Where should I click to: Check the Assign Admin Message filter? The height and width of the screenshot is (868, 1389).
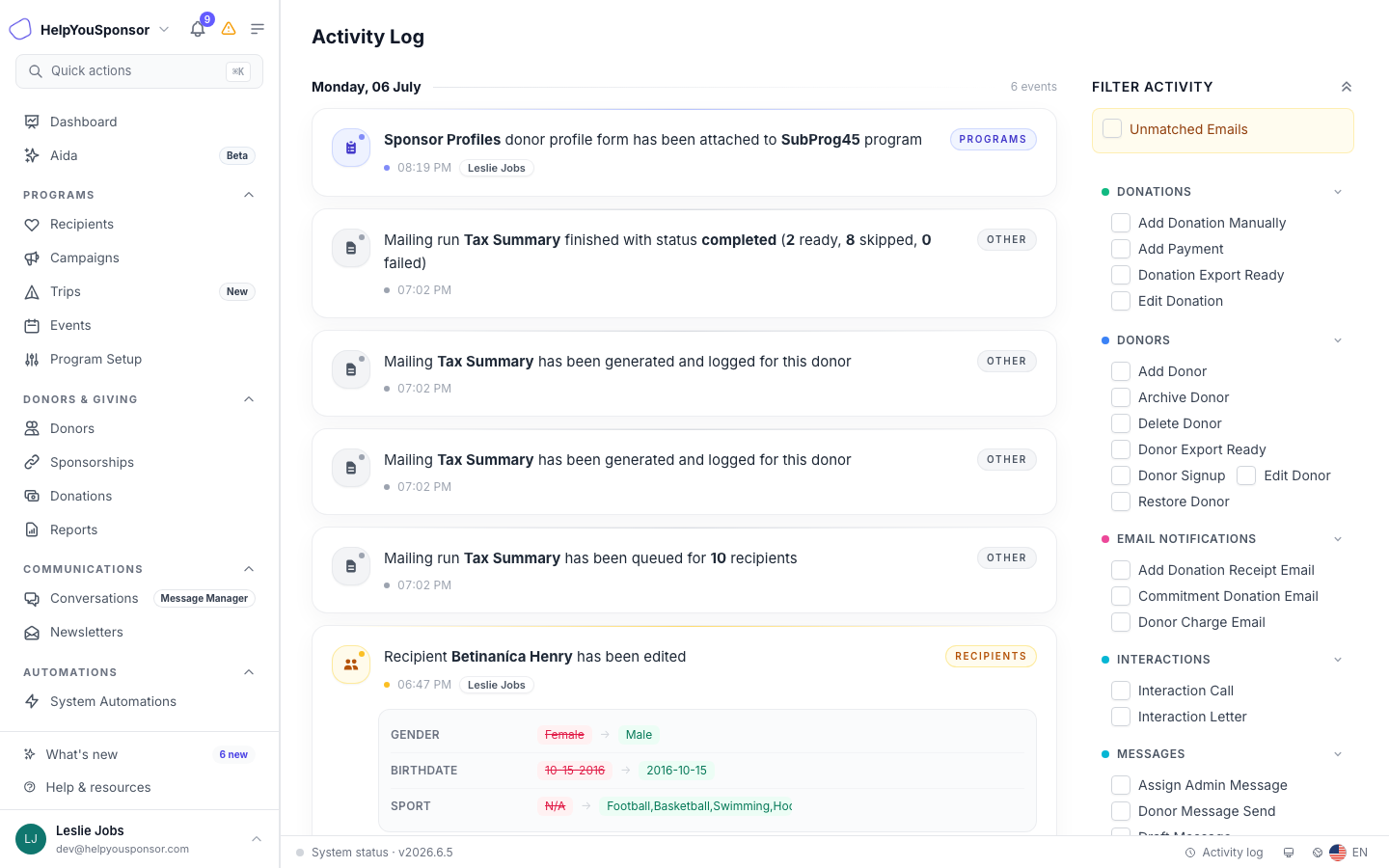(x=1121, y=785)
